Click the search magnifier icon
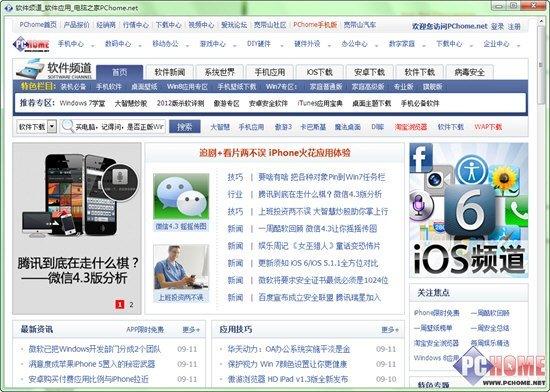The height and width of the screenshot is (392, 550). [x=67, y=126]
